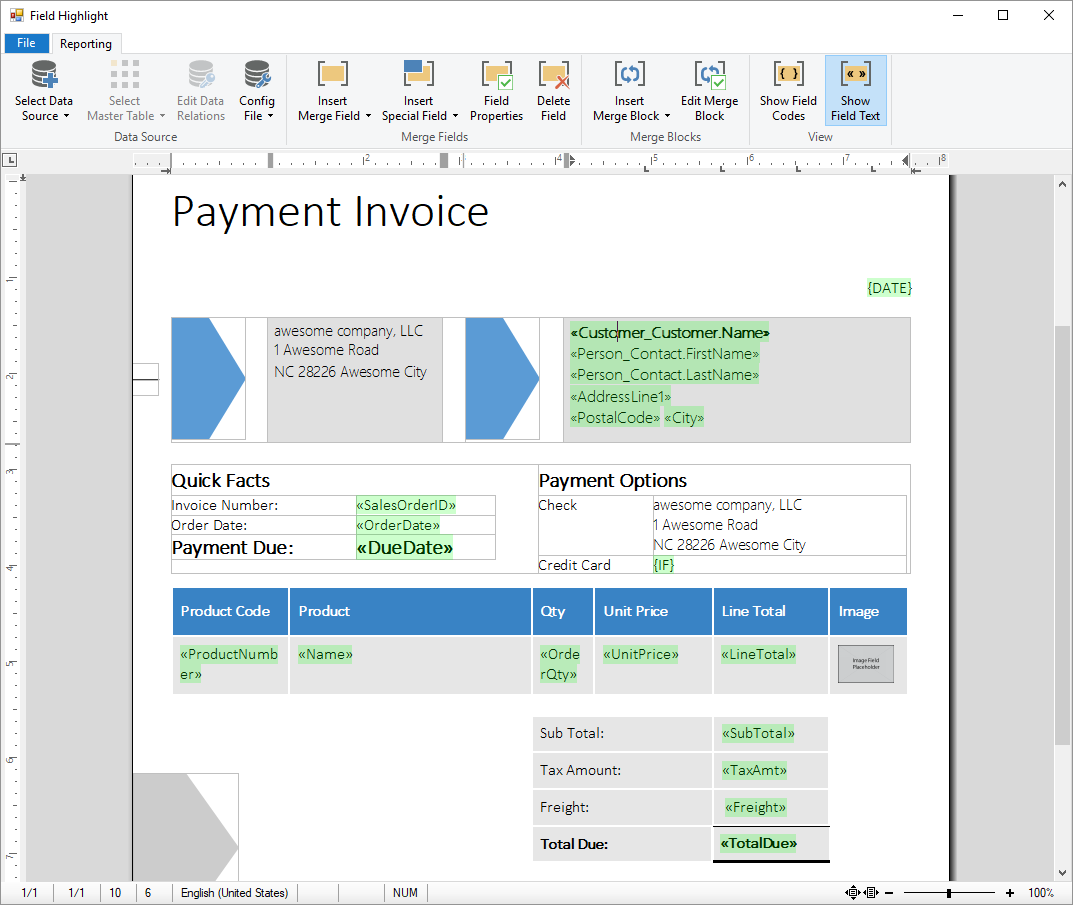Open Field Properties
Viewport: 1073px width, 905px height.
tap(496, 76)
